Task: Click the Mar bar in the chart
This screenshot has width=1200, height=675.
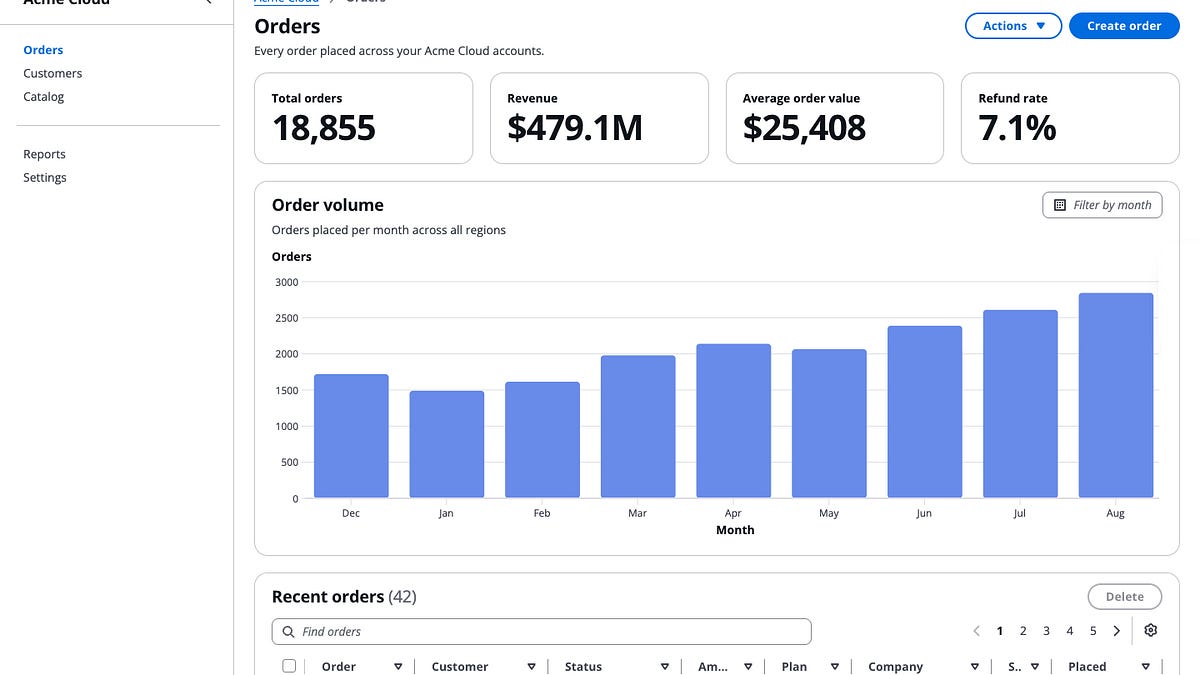Action: point(638,427)
